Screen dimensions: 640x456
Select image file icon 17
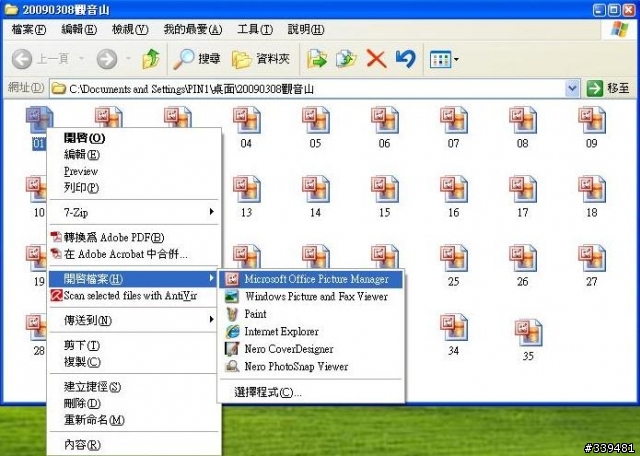(x=522, y=189)
